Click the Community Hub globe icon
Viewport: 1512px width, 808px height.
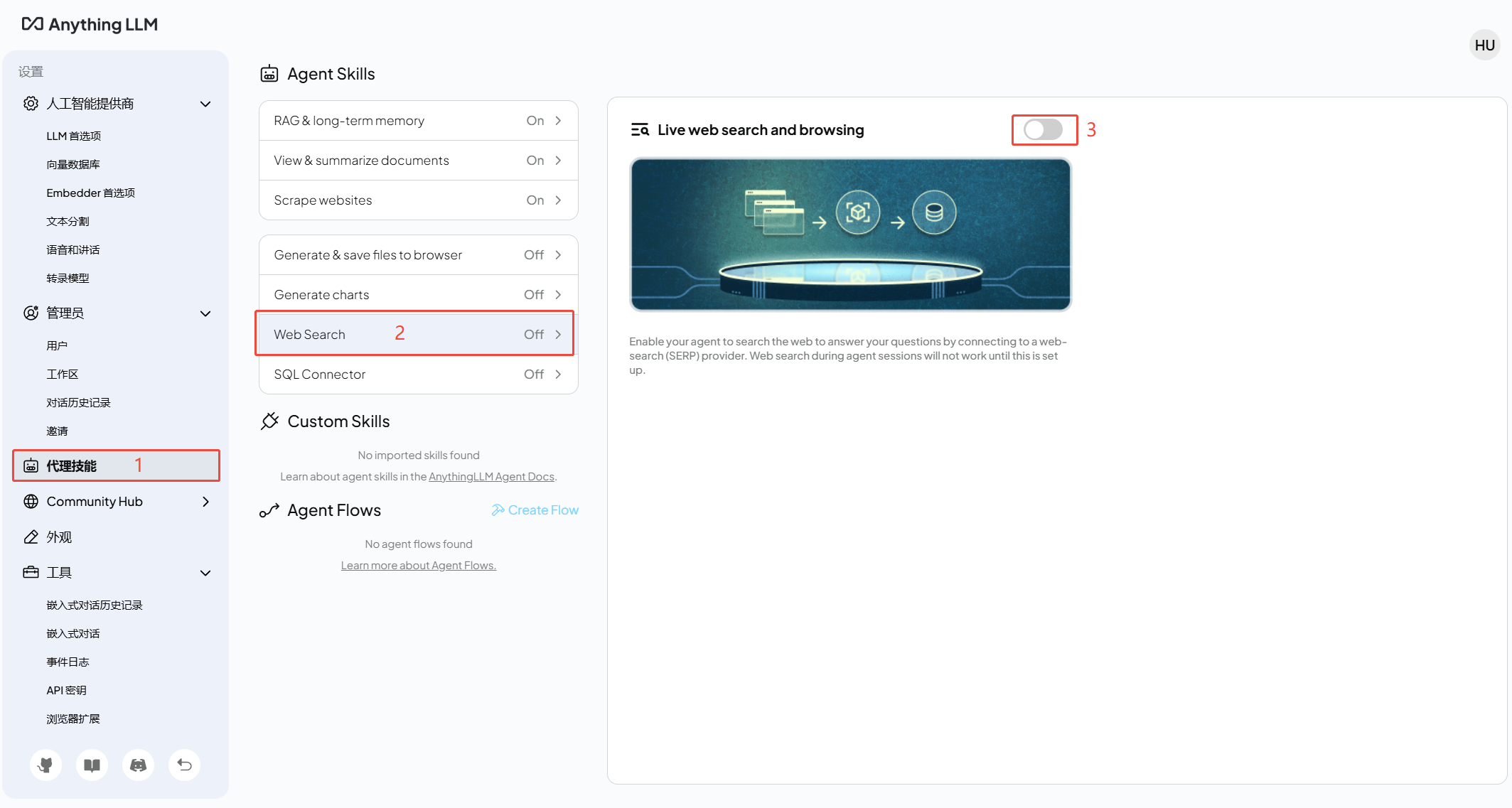coord(31,502)
